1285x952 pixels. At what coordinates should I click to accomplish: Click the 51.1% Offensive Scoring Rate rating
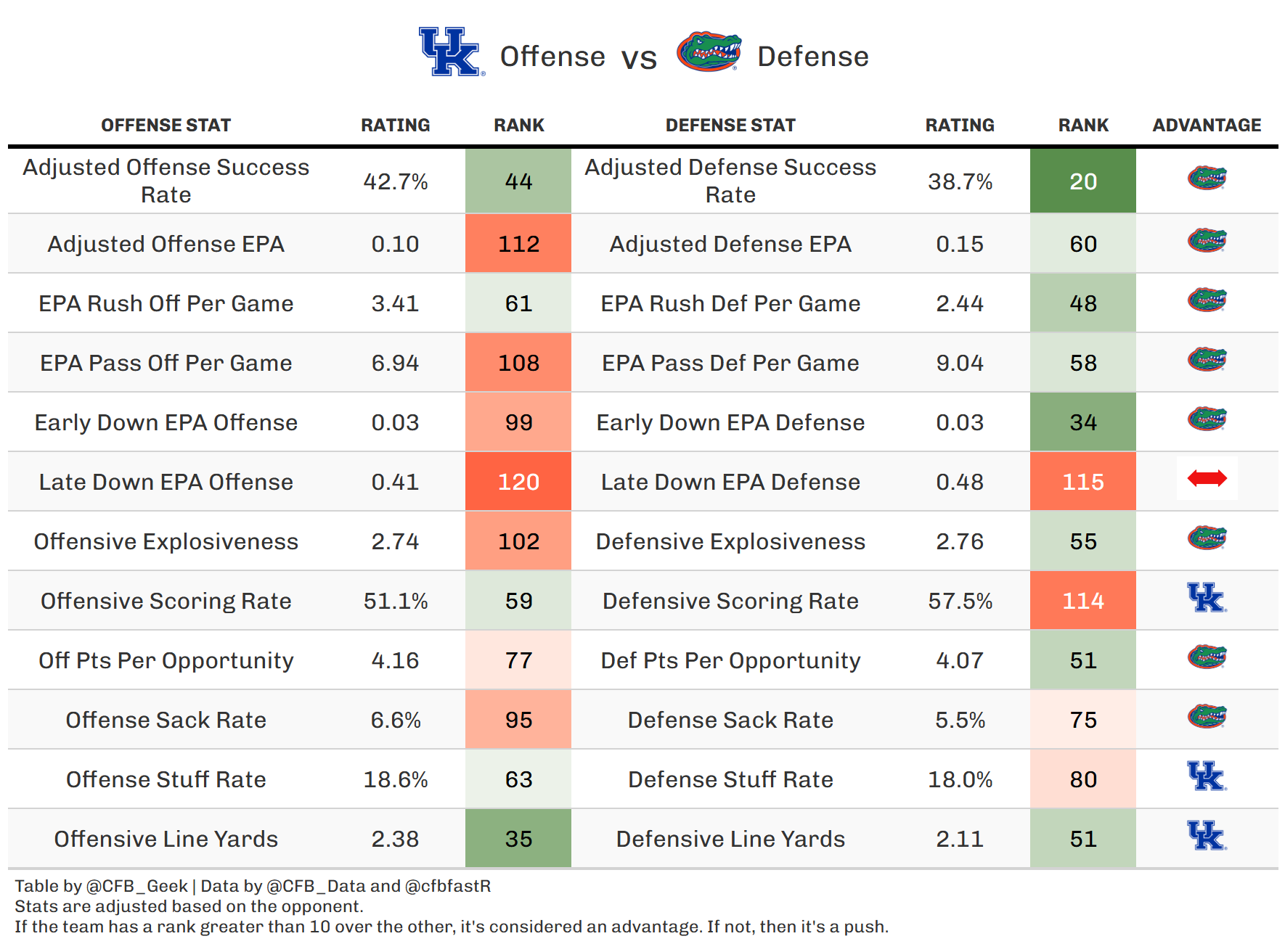[x=396, y=602]
